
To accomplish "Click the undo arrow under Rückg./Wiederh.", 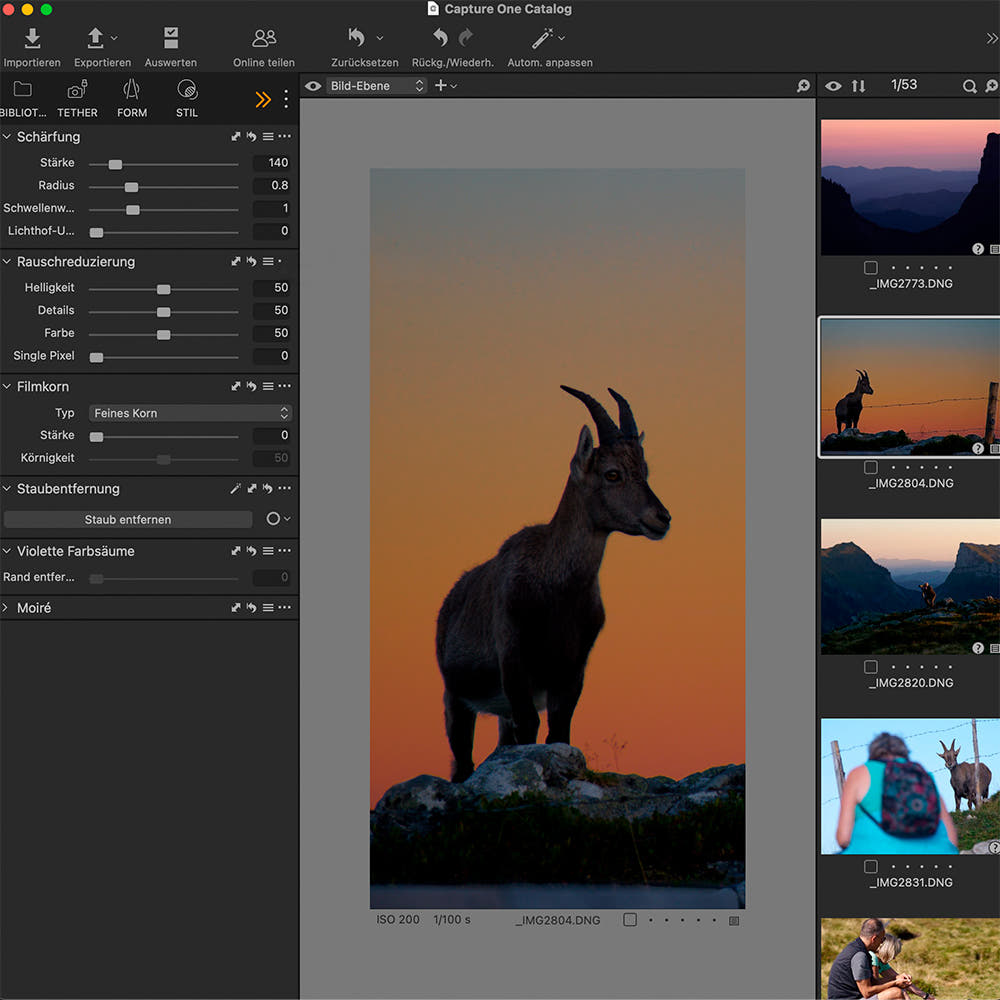I will click(x=440, y=38).
